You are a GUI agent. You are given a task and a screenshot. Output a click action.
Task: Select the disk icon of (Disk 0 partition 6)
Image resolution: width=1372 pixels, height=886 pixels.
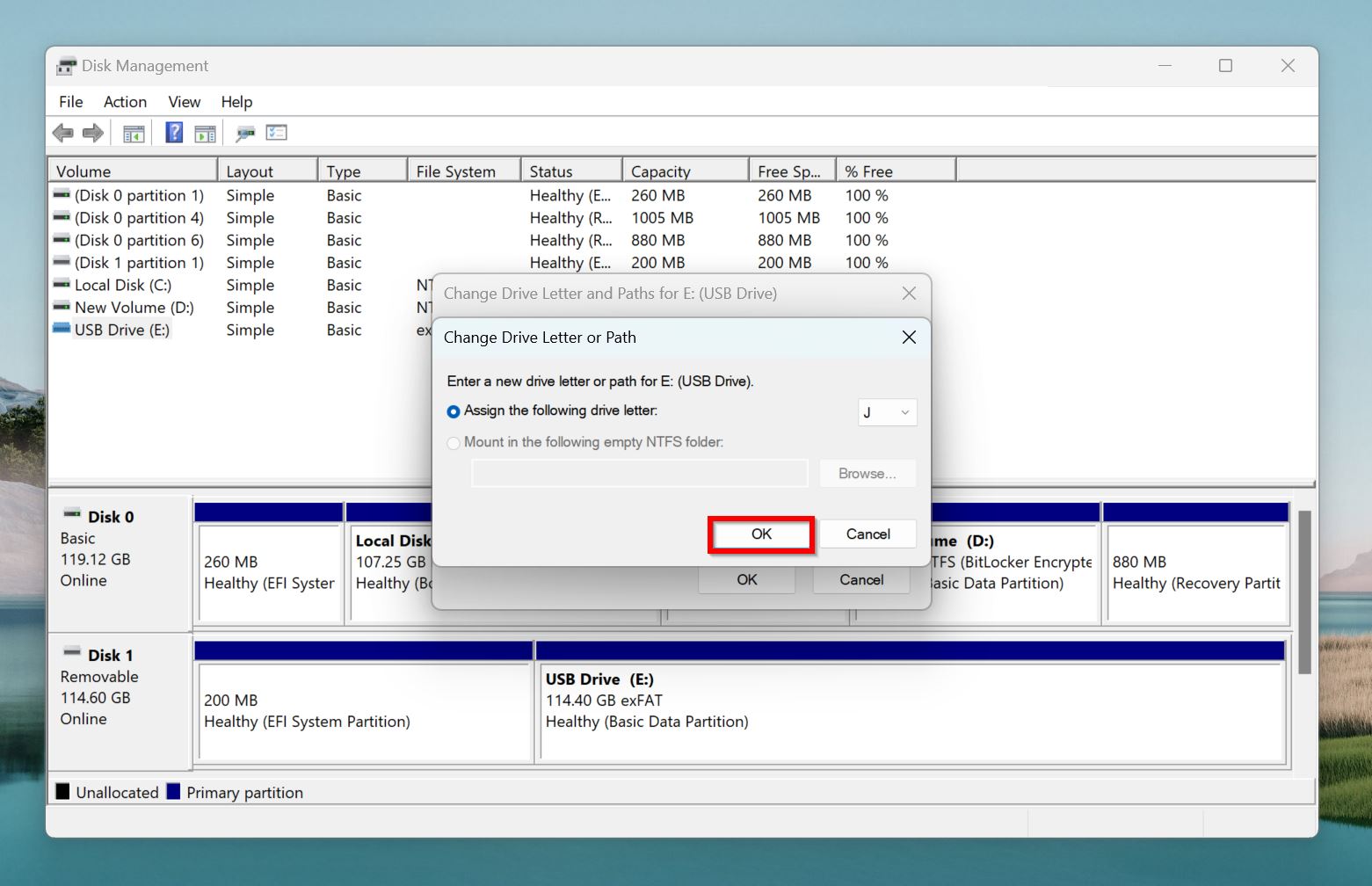click(62, 239)
